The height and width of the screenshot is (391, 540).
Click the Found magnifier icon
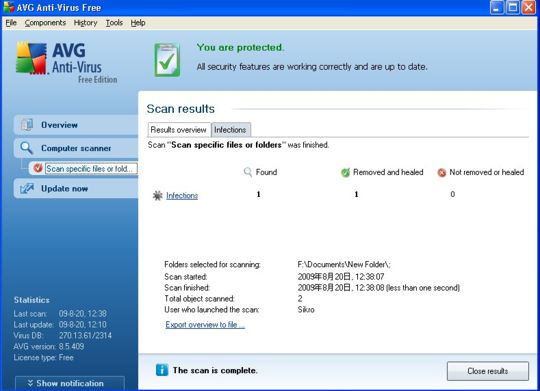(x=248, y=172)
